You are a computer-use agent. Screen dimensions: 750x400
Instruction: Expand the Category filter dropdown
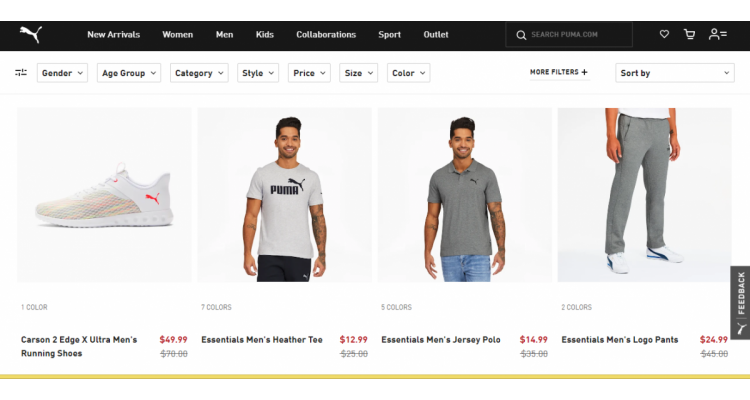pyautogui.click(x=199, y=73)
